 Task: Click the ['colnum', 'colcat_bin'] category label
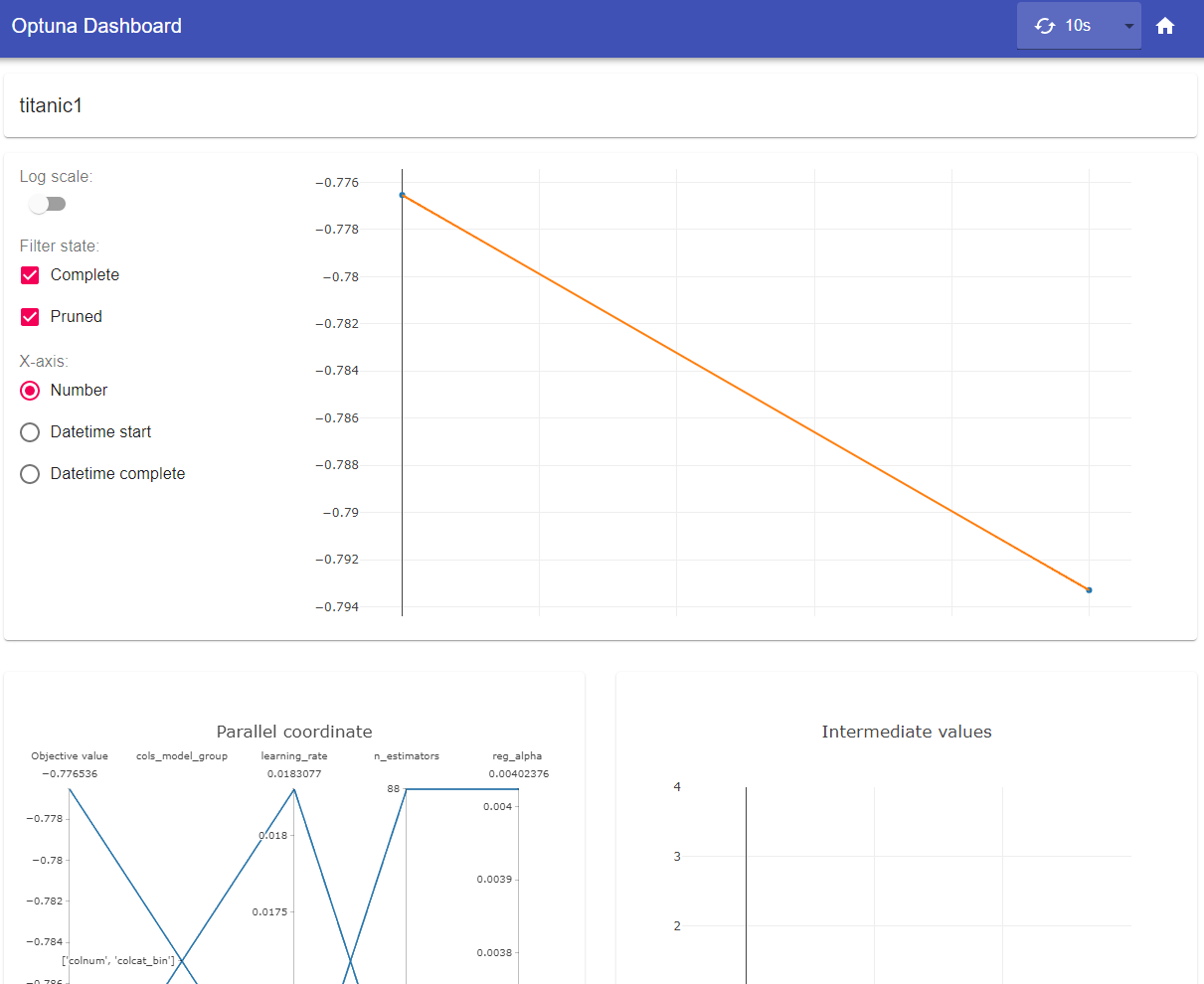pos(118,960)
